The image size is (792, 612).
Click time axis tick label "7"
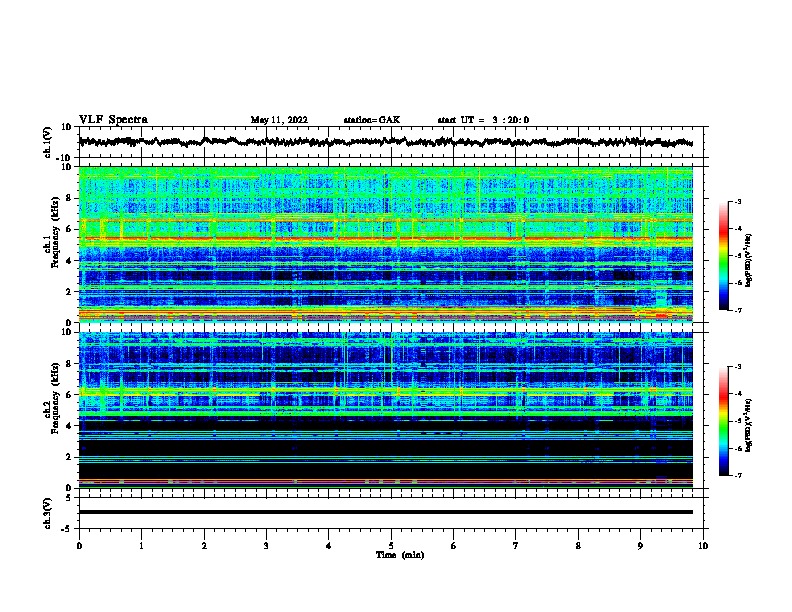pyautogui.click(x=516, y=545)
